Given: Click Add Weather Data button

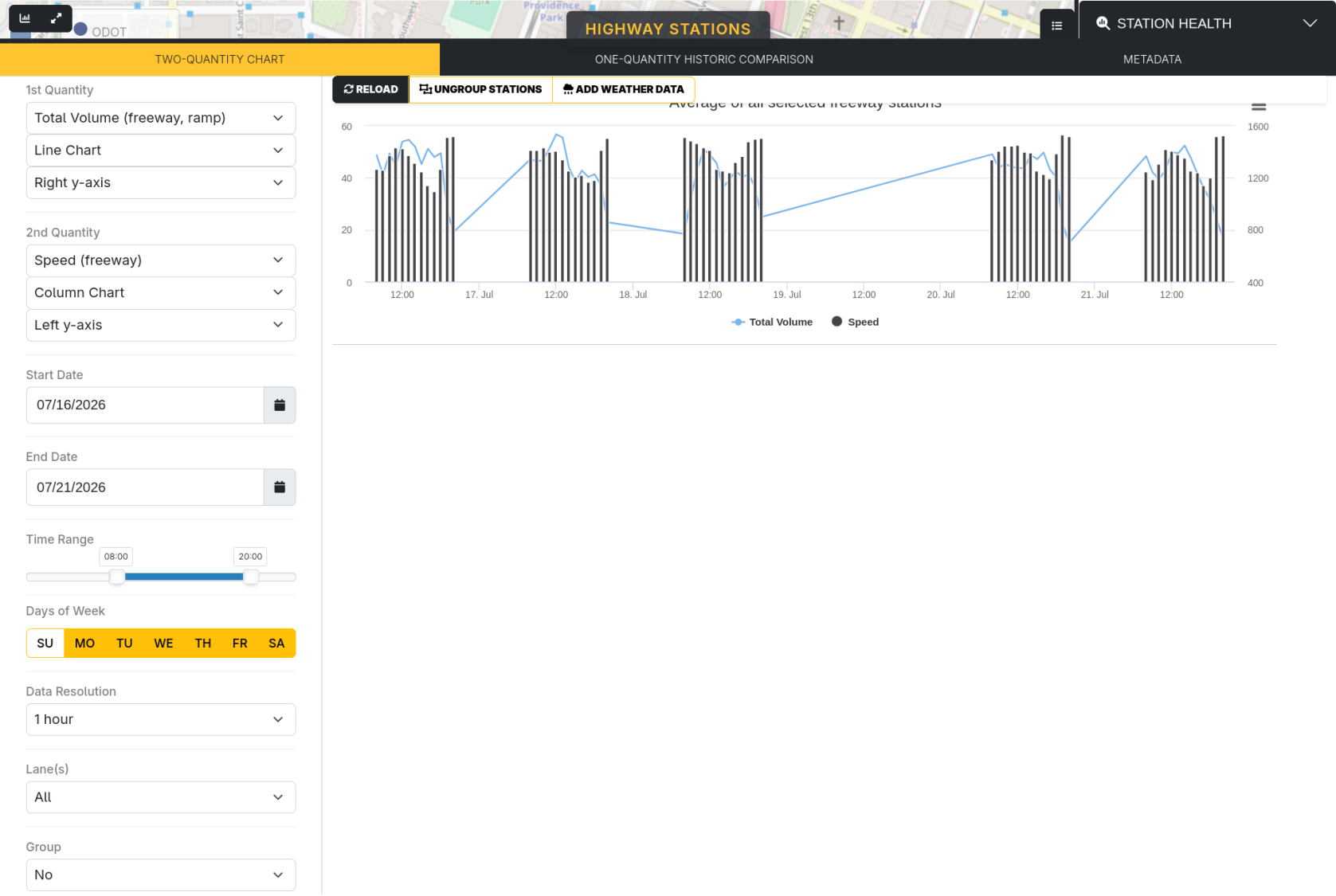Looking at the screenshot, I should (x=624, y=89).
